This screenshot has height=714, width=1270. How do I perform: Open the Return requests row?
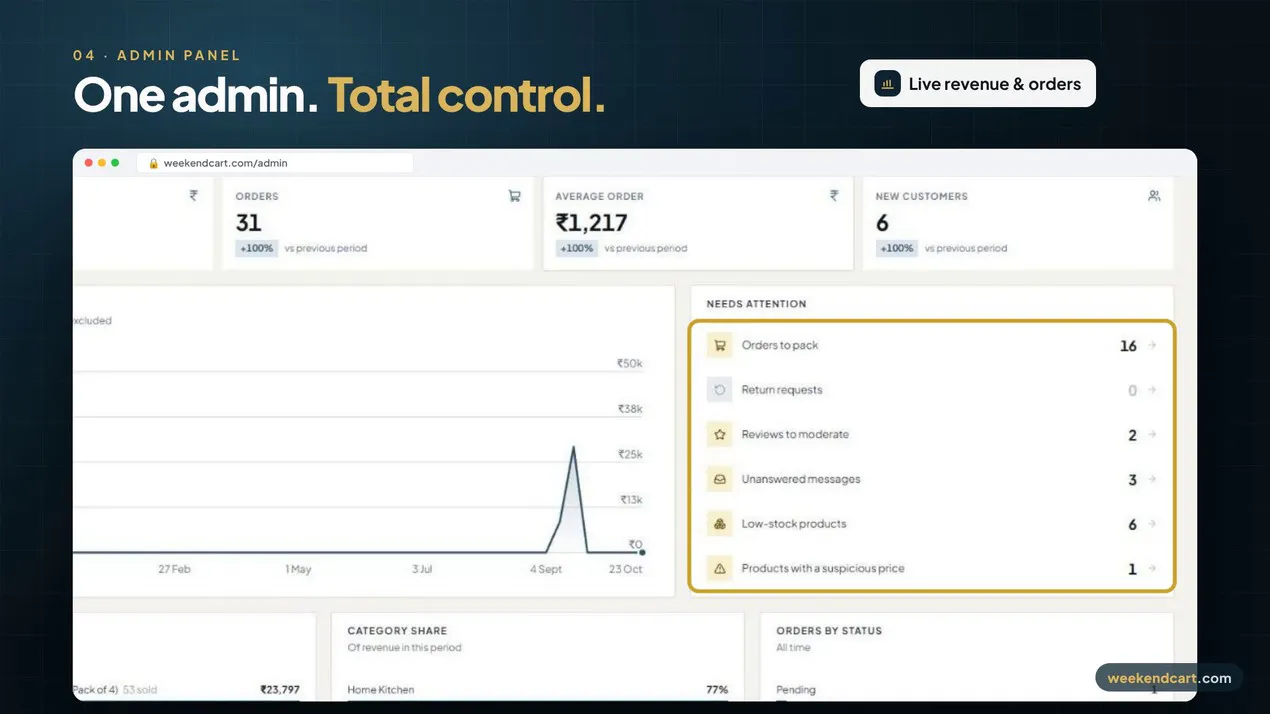pos(932,390)
